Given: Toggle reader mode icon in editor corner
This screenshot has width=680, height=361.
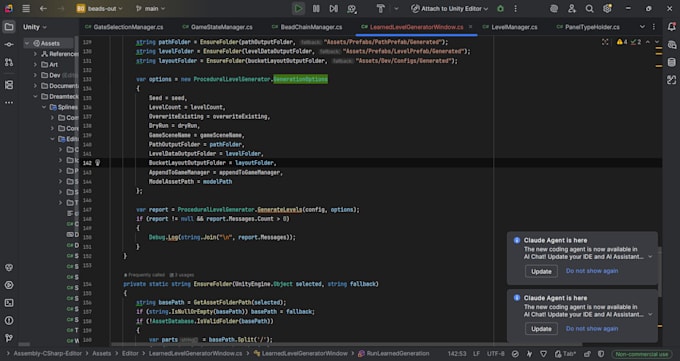Looking at the screenshot, I should coord(605,42).
